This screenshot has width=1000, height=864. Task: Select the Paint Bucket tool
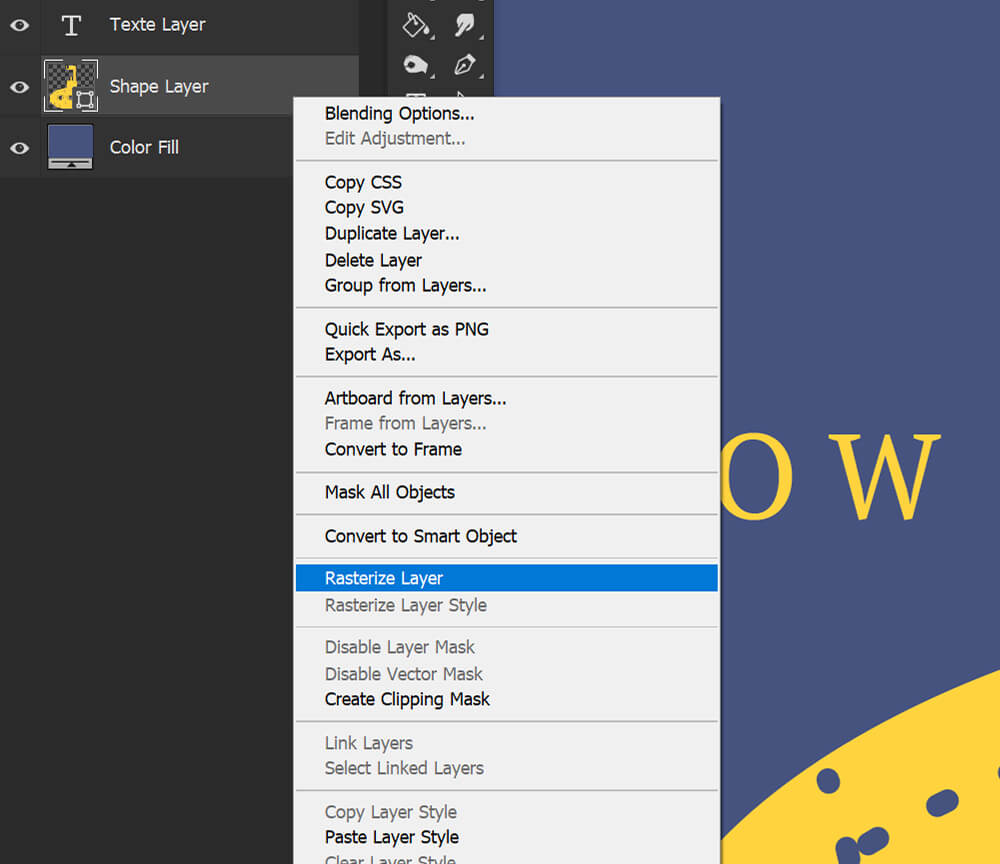coord(415,24)
